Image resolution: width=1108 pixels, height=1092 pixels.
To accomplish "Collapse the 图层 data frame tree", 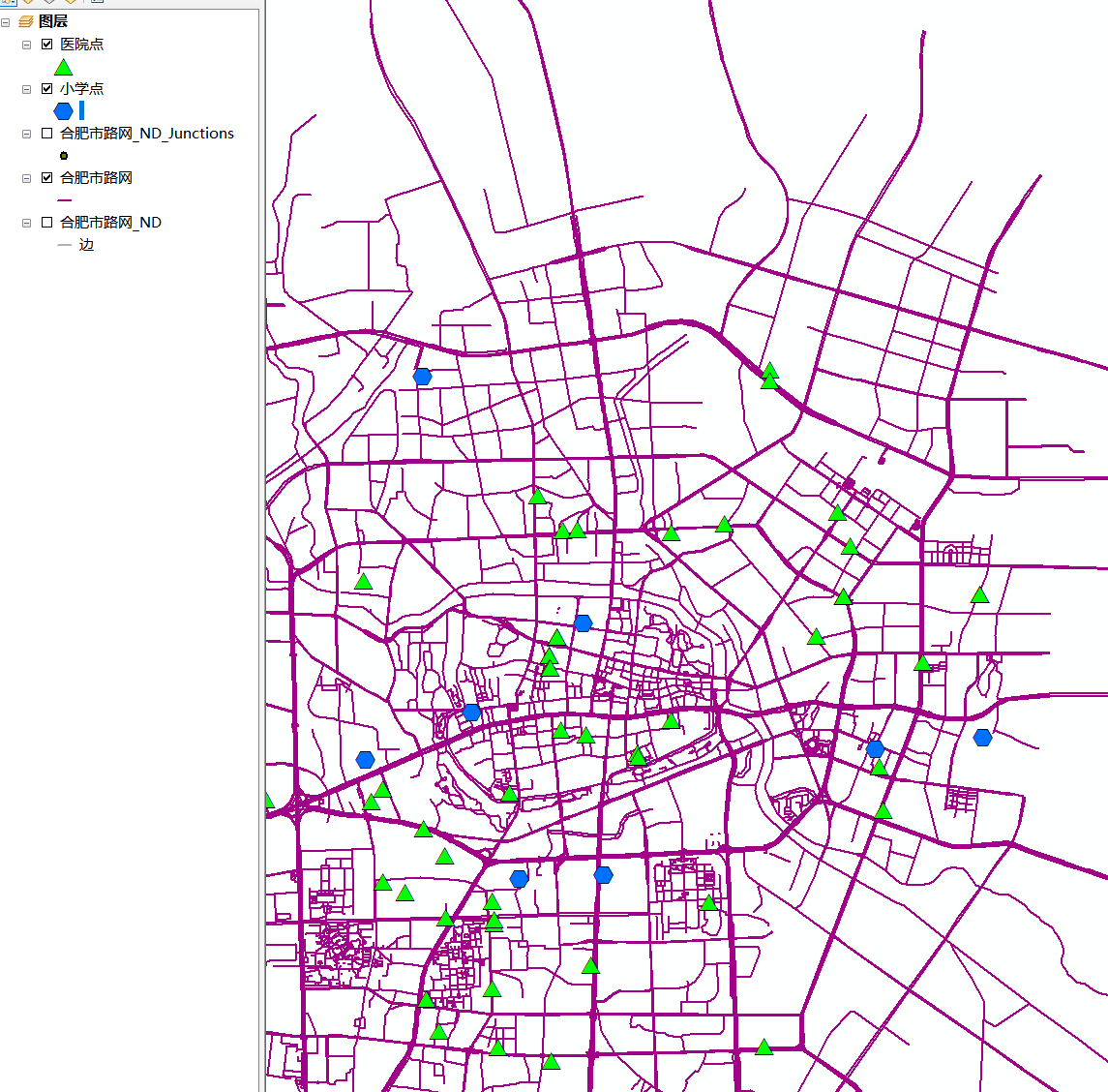I will click(x=6, y=22).
